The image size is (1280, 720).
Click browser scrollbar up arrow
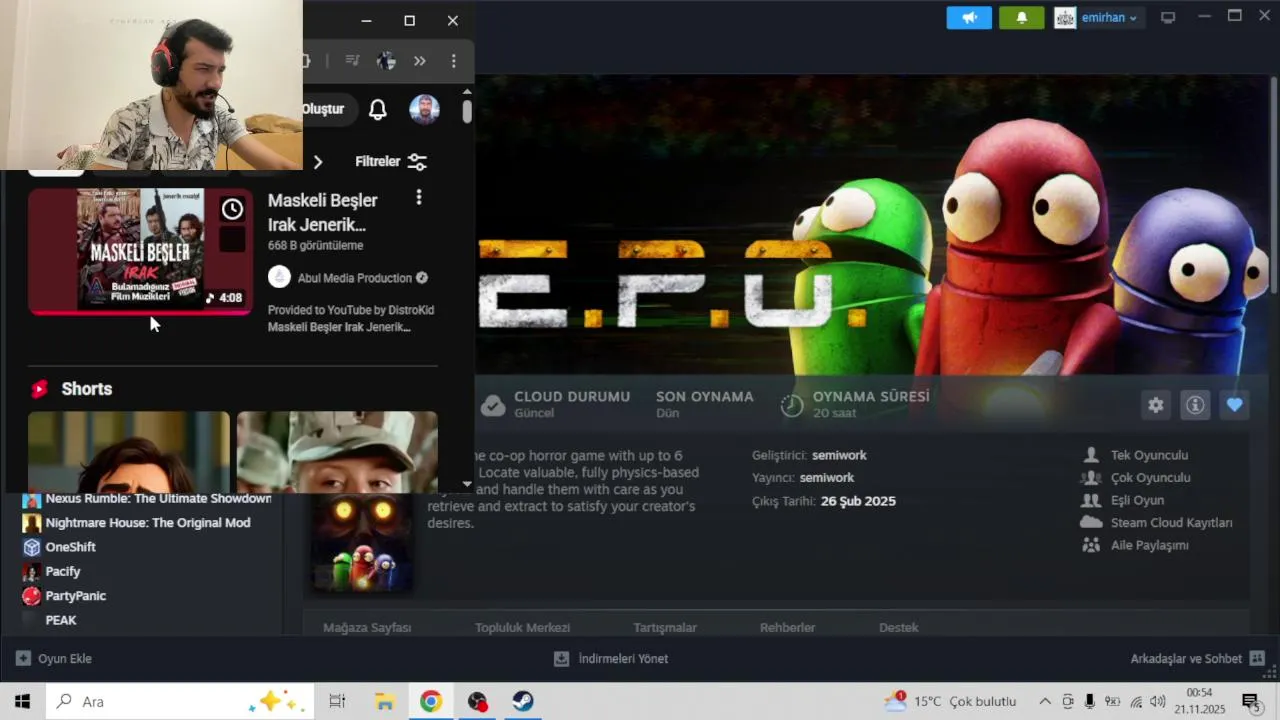467,91
